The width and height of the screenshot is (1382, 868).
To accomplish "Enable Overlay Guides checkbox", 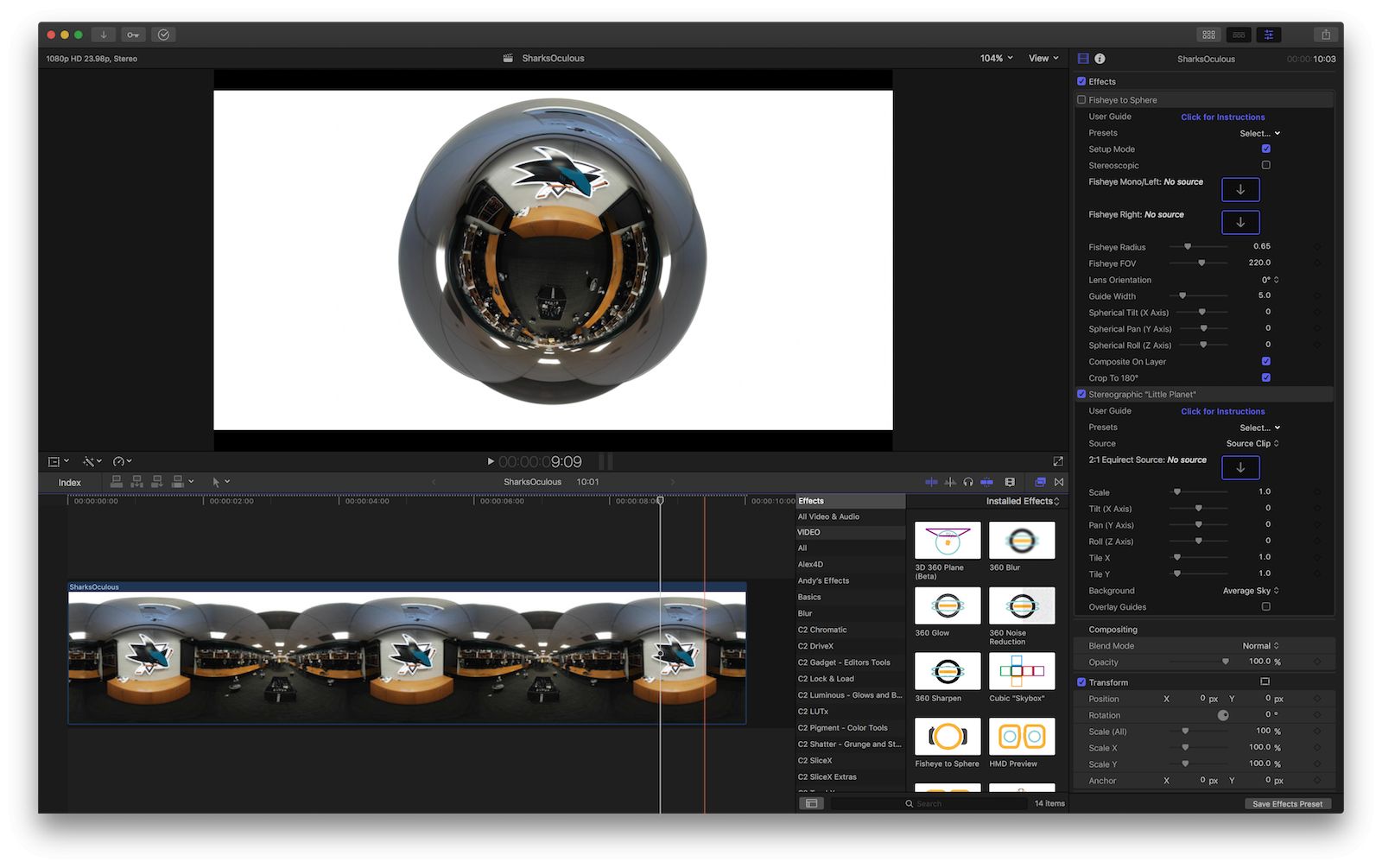I will point(1266,606).
